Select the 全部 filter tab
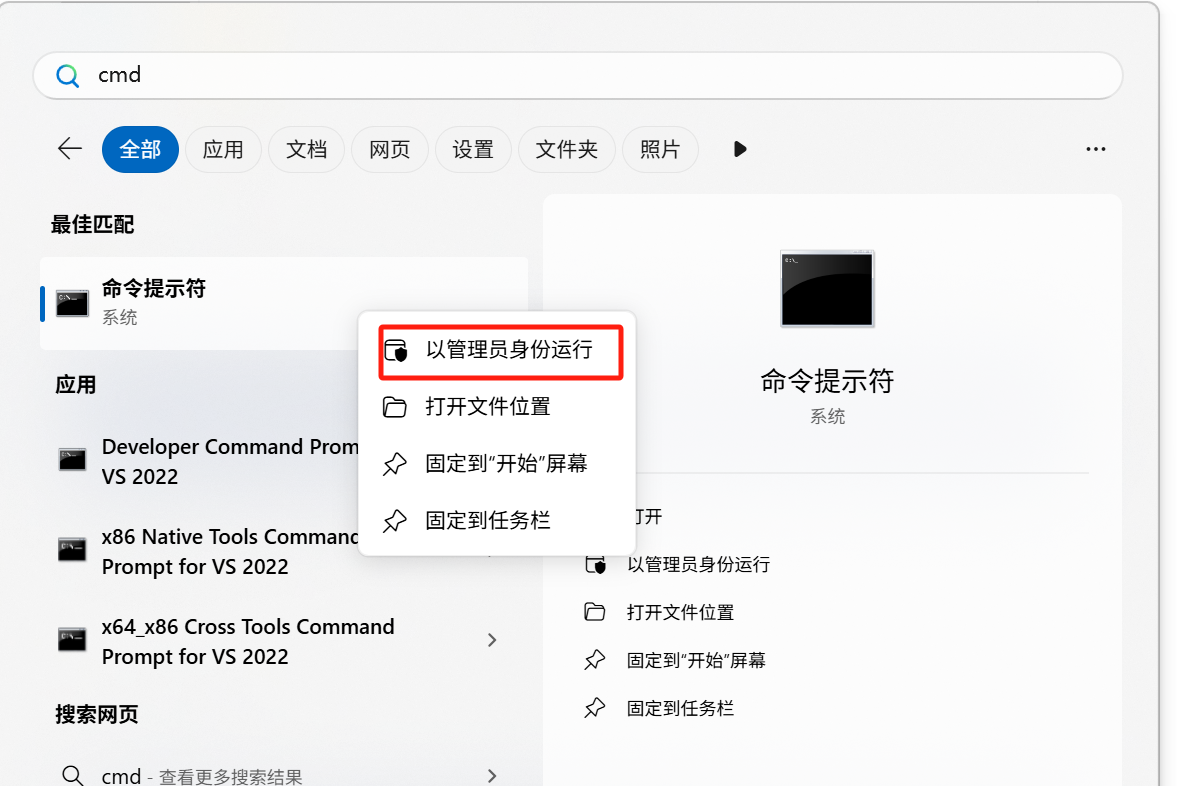1177x786 pixels. pos(140,149)
